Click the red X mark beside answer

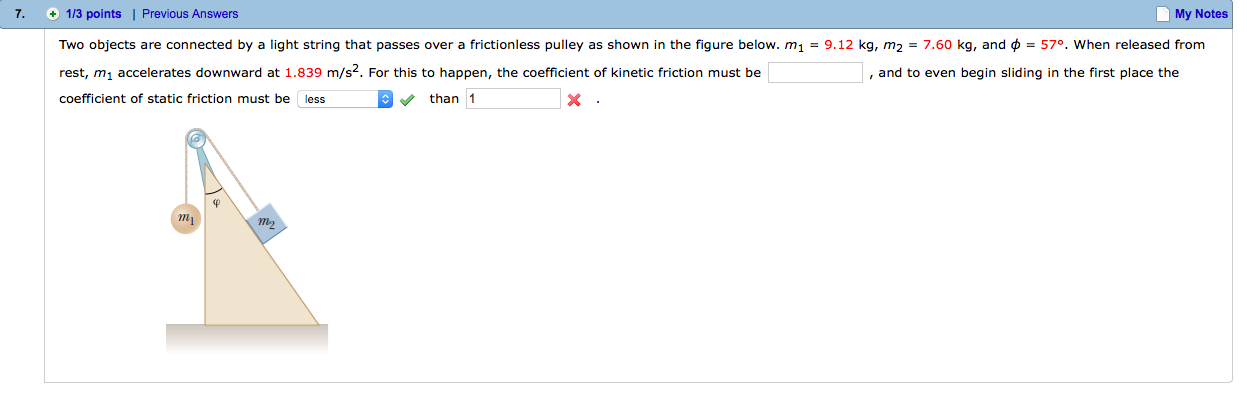(574, 100)
